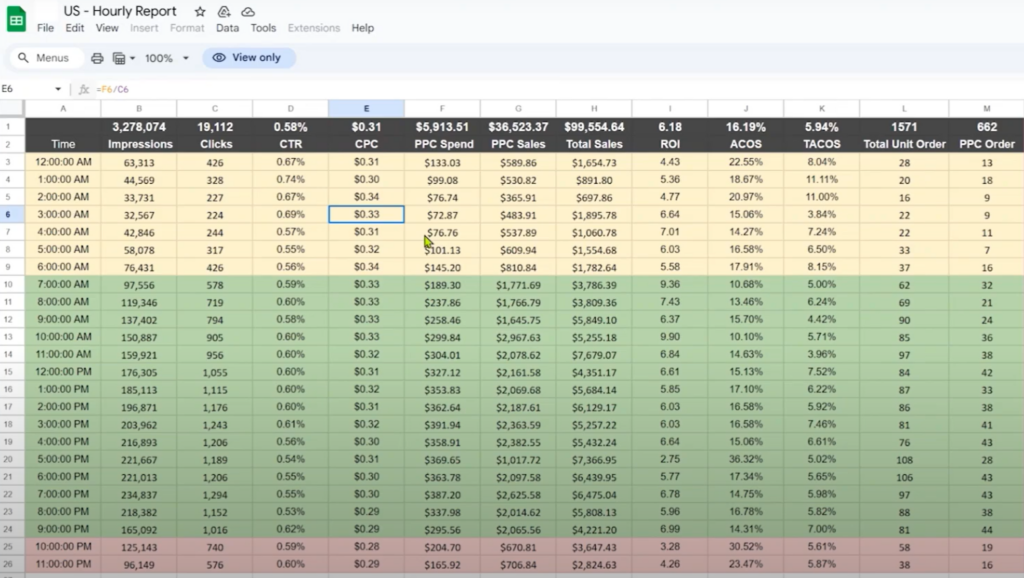Open the Tools menu
The image size is (1024, 578).
[263, 28]
